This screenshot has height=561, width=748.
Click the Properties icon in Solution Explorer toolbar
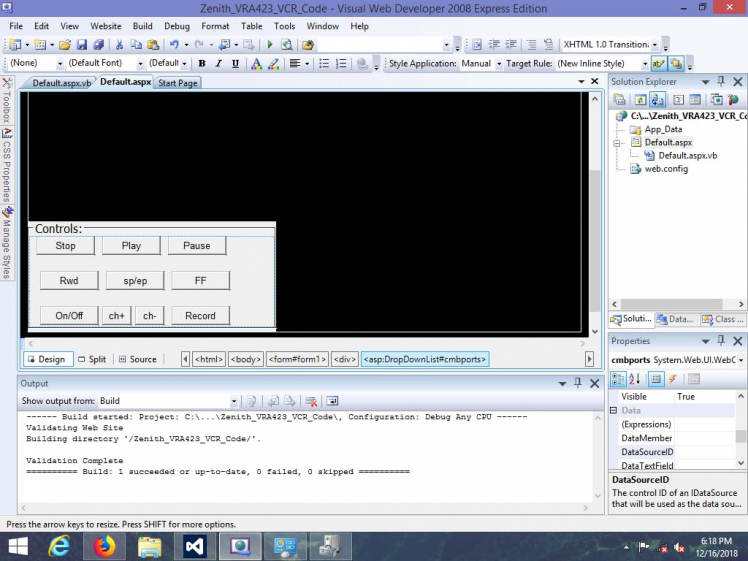coord(695,100)
